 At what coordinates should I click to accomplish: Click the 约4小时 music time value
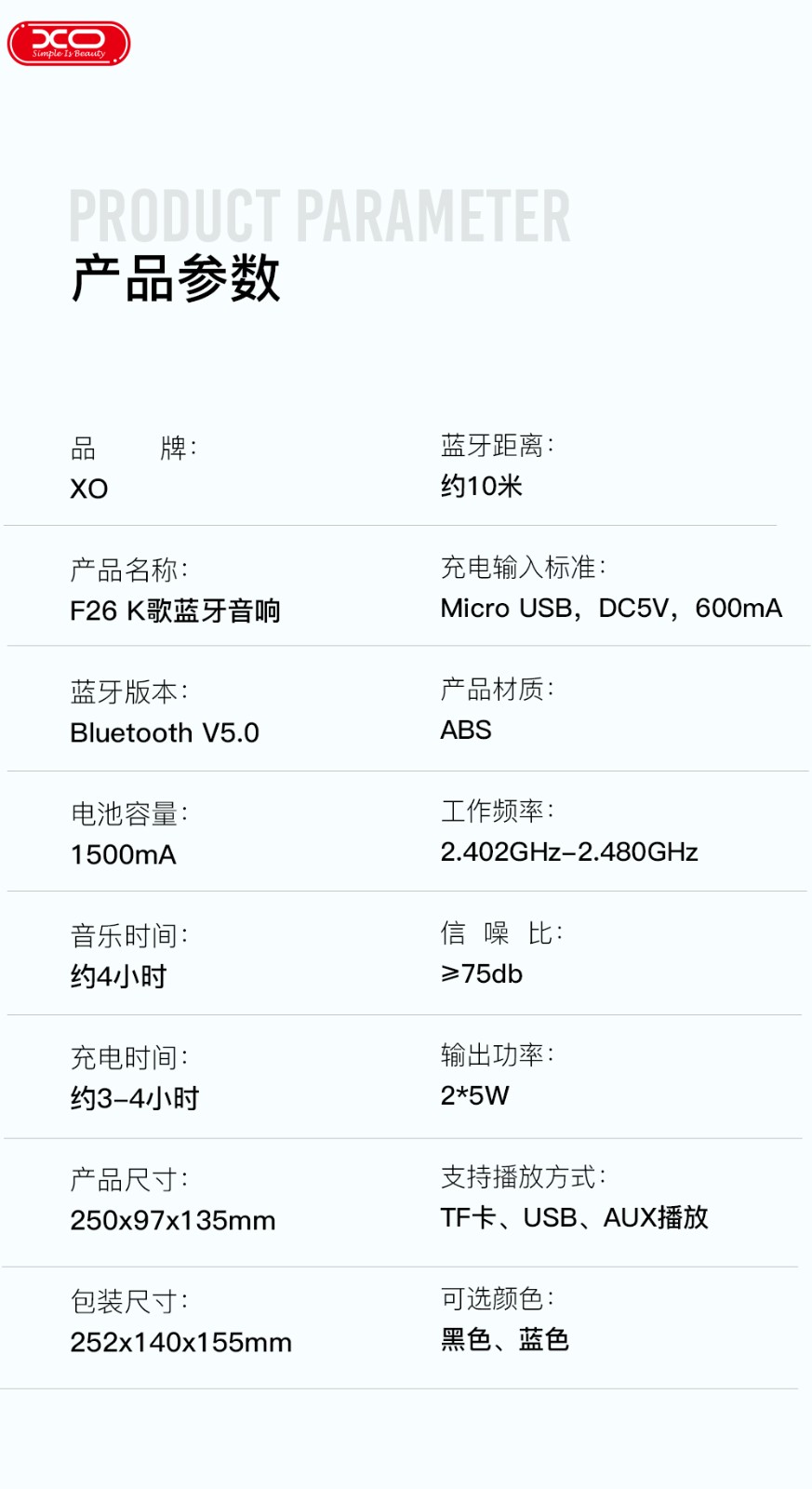click(x=119, y=976)
